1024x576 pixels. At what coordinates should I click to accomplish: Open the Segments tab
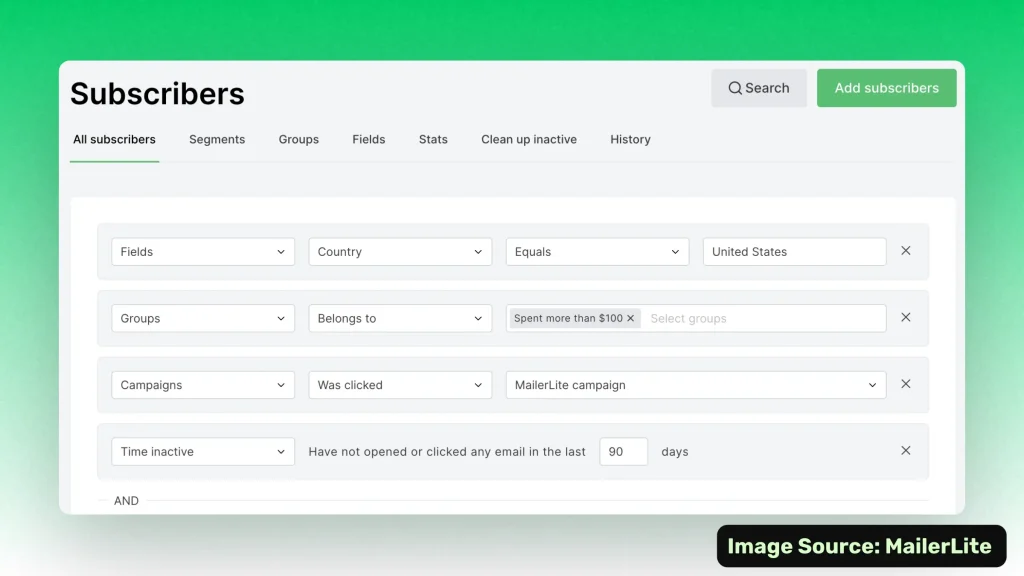pos(217,139)
